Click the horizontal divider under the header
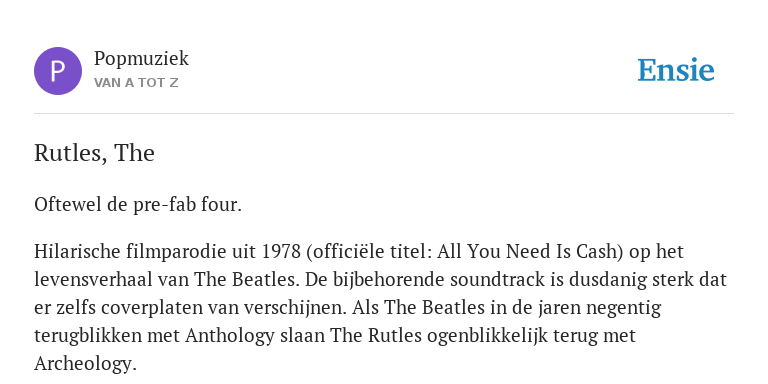Viewport: 768px width, 384px height. tap(384, 114)
